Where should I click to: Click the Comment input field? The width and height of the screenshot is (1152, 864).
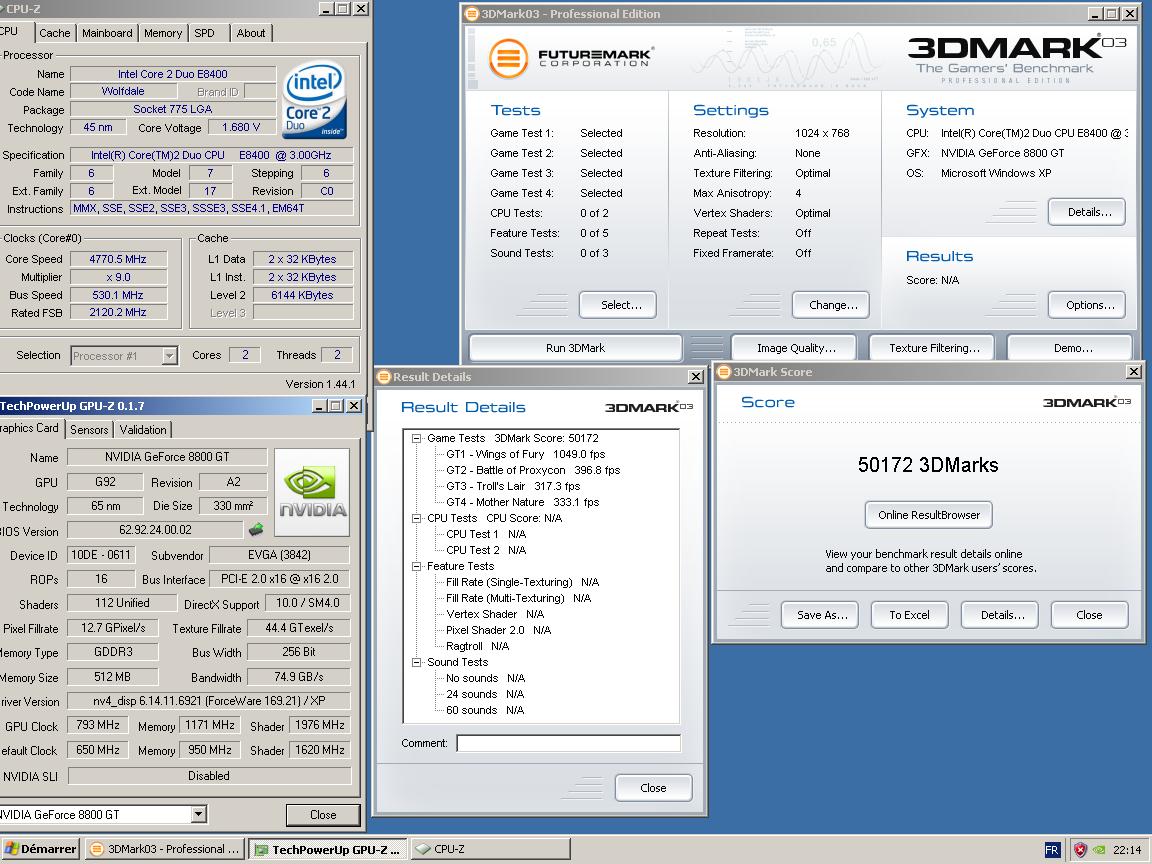point(569,744)
